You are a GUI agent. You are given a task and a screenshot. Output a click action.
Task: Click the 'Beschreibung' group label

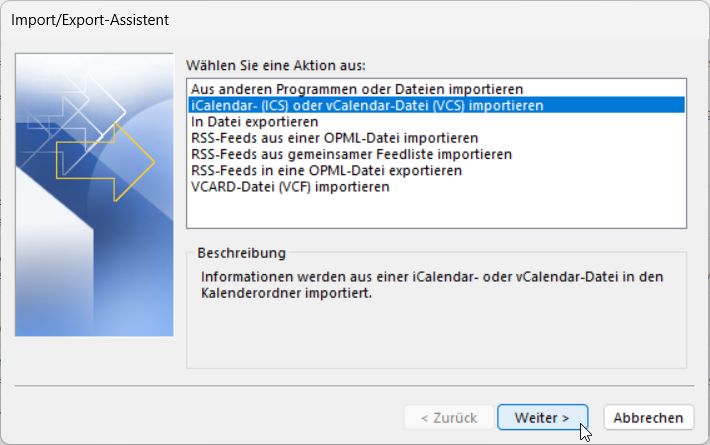point(242,254)
